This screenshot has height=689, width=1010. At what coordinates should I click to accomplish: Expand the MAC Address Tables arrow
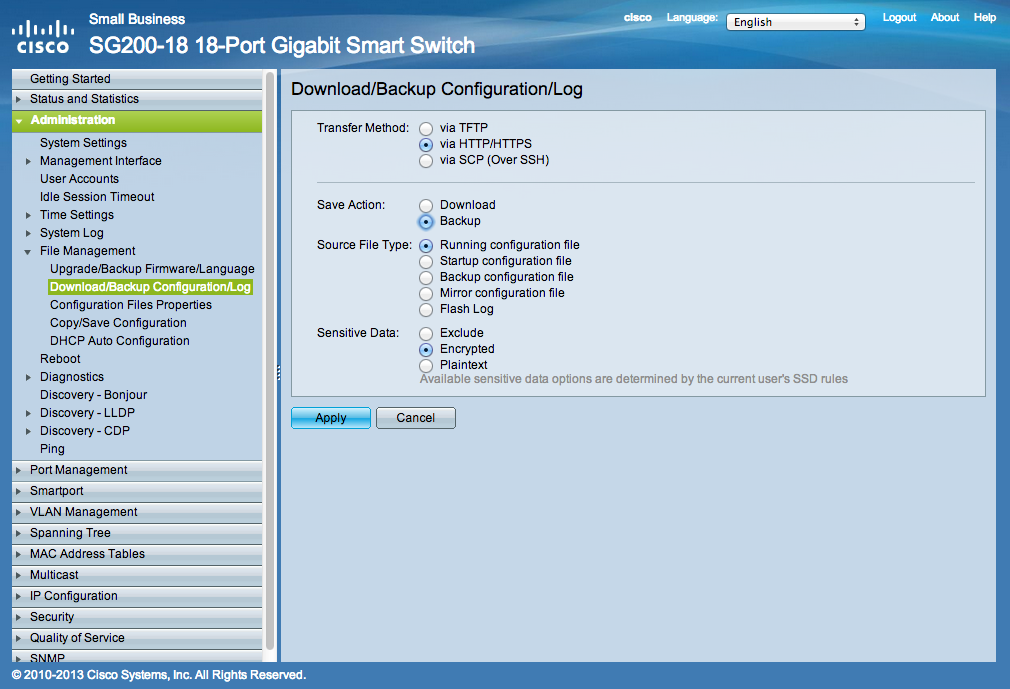pos(19,554)
